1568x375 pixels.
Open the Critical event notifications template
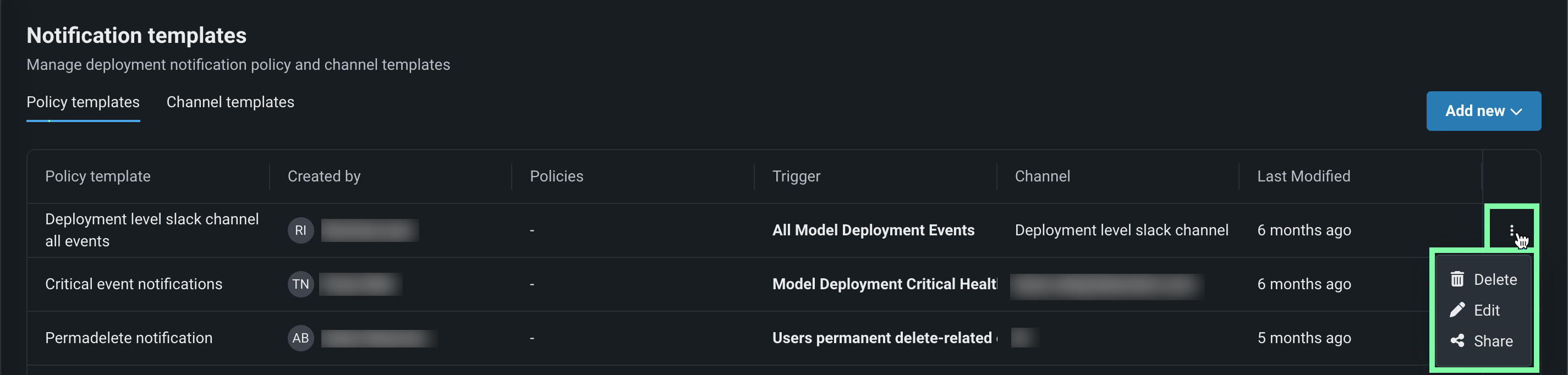pyautogui.click(x=133, y=284)
